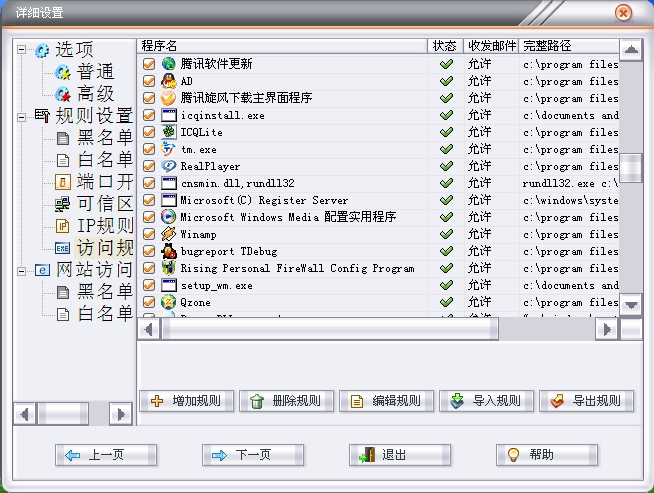Click the 导出规则 button
This screenshot has width=654, height=493.
coord(586,401)
